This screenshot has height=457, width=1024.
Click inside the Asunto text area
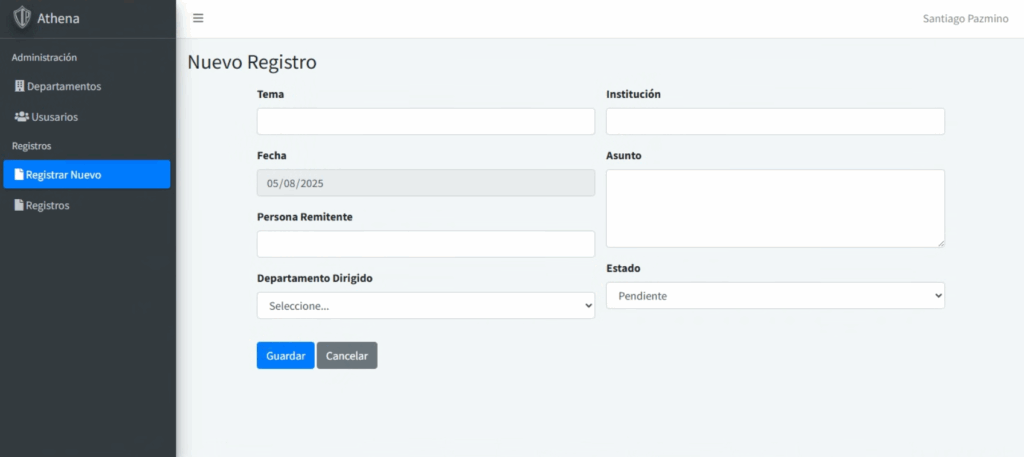point(775,208)
